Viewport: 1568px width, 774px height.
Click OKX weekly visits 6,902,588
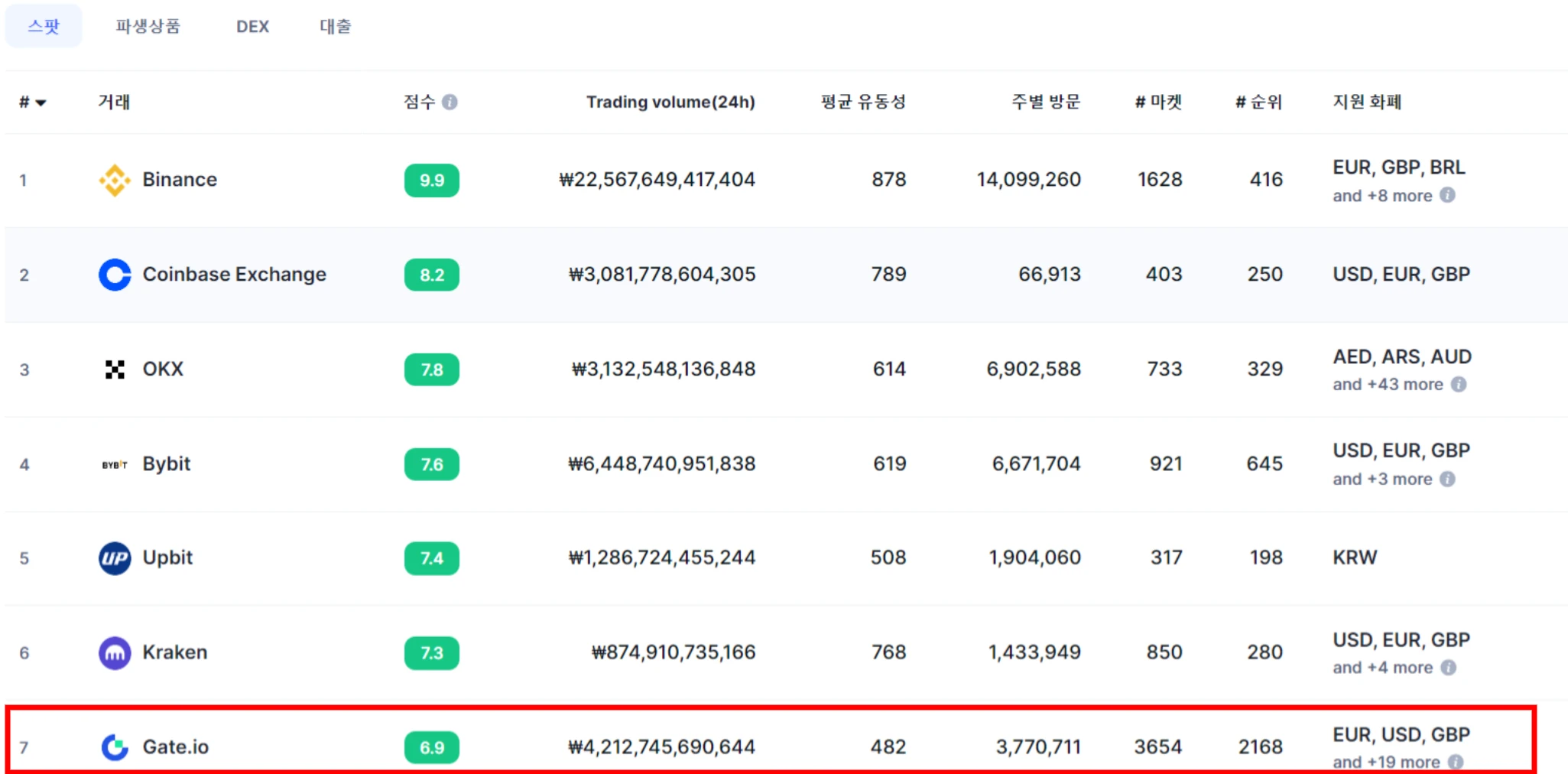pyautogui.click(x=1034, y=369)
